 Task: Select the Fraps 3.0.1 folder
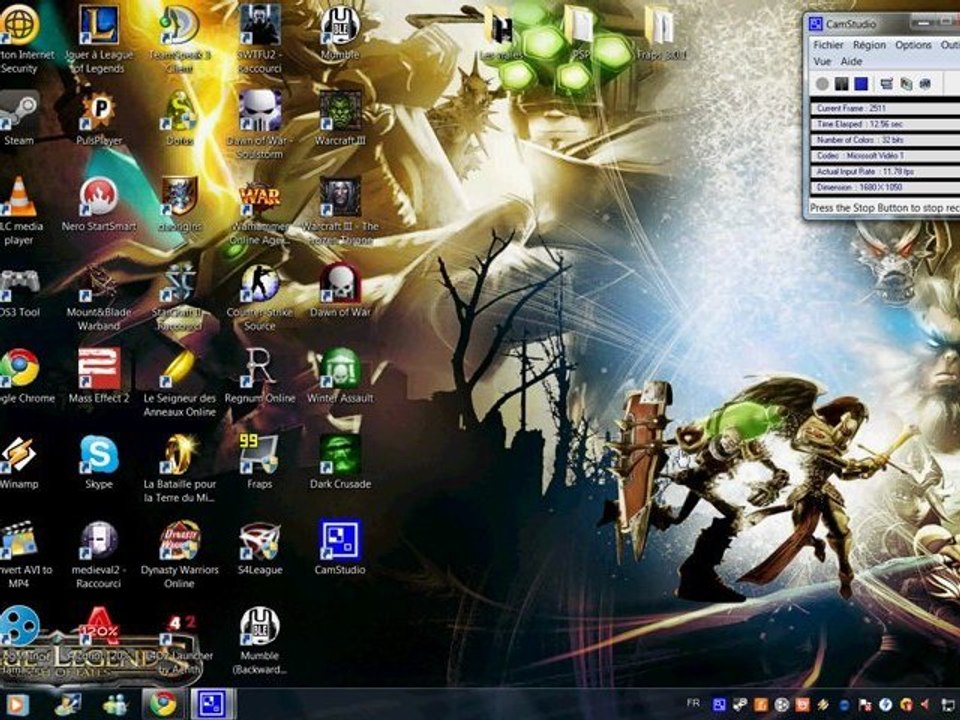(x=660, y=33)
